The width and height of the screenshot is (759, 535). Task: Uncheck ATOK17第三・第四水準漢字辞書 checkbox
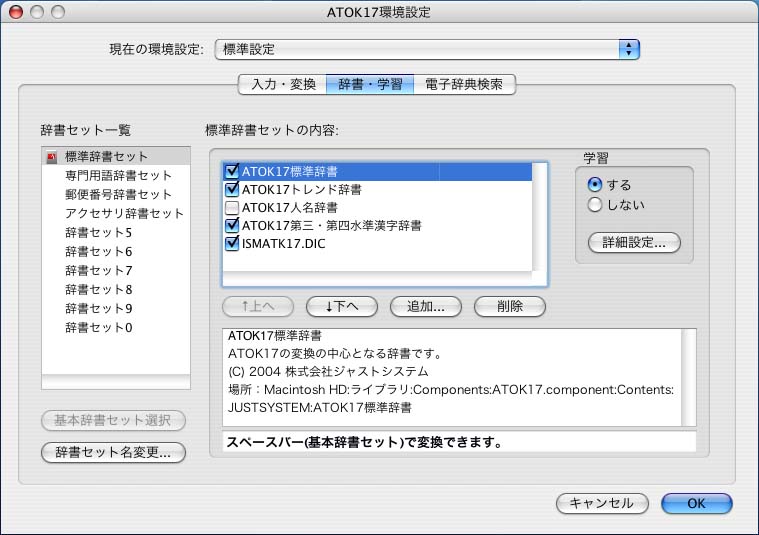click(232, 226)
